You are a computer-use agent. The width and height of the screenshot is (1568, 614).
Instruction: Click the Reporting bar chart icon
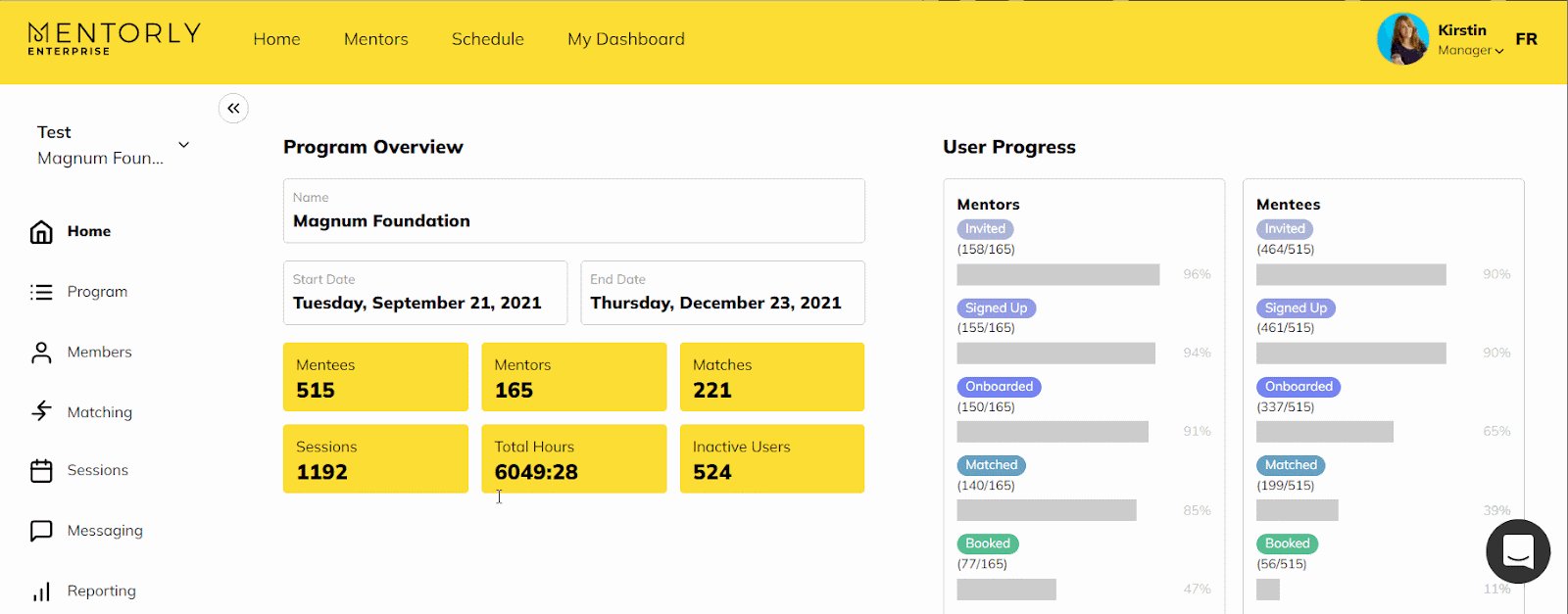click(41, 591)
